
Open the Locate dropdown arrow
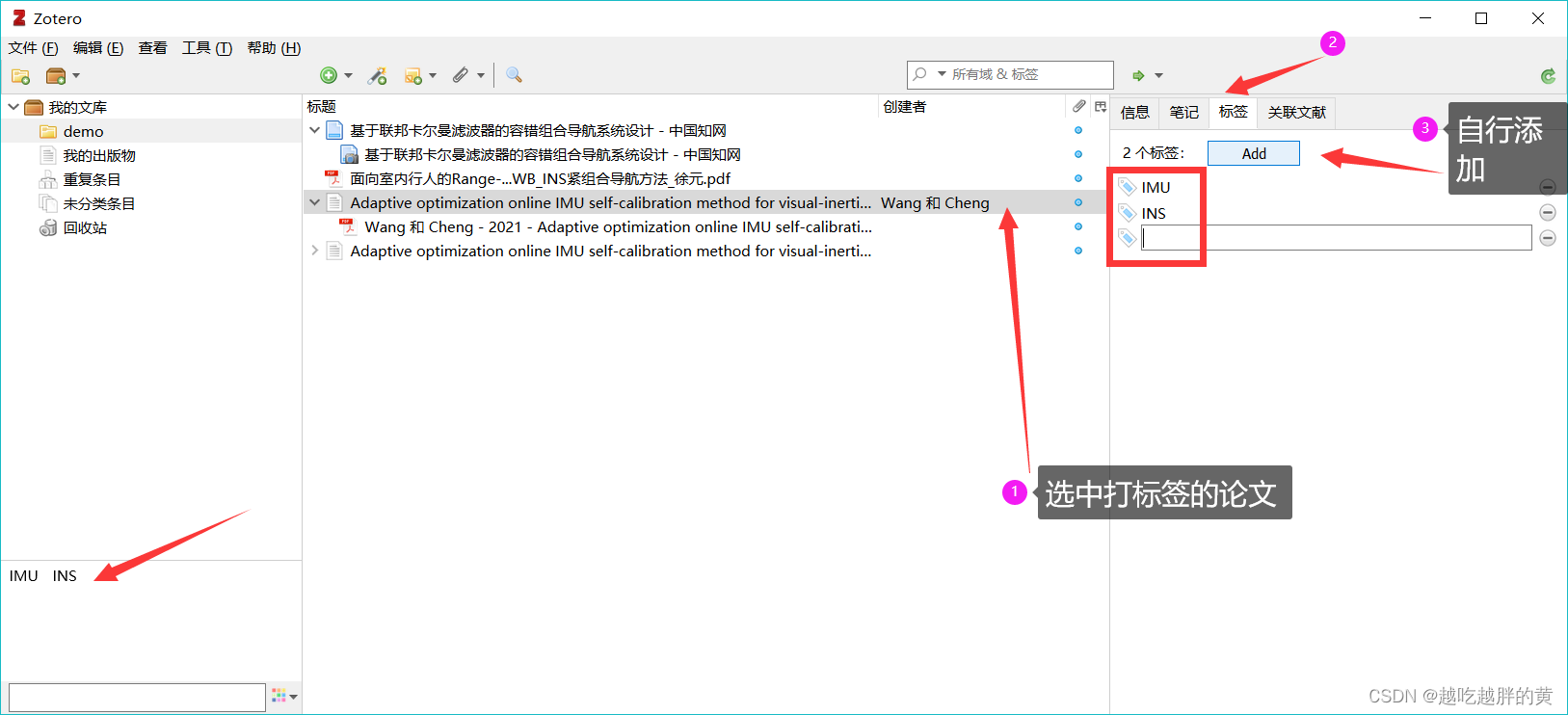(1158, 75)
